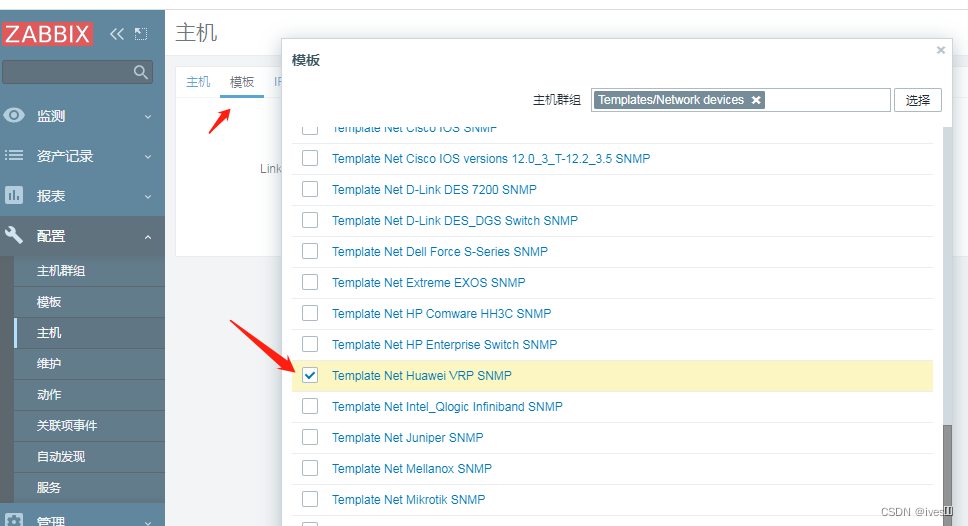Open Template Net Huawei VRP SNMP link
Screen dimensions: 968x526
point(422,375)
